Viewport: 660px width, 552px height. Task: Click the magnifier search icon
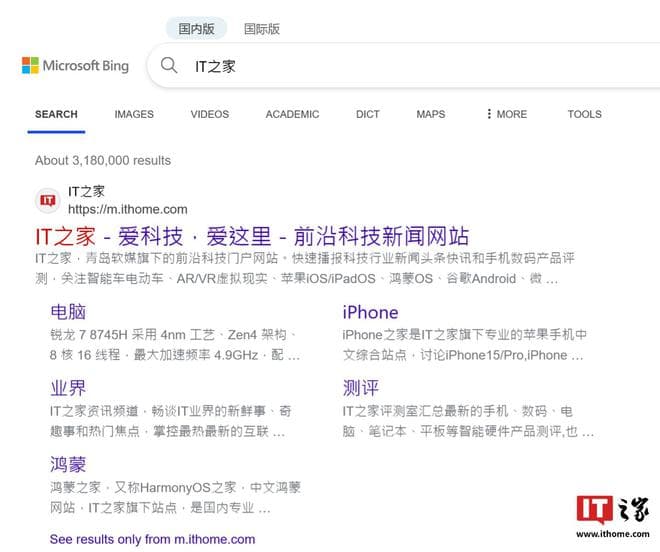(x=170, y=66)
